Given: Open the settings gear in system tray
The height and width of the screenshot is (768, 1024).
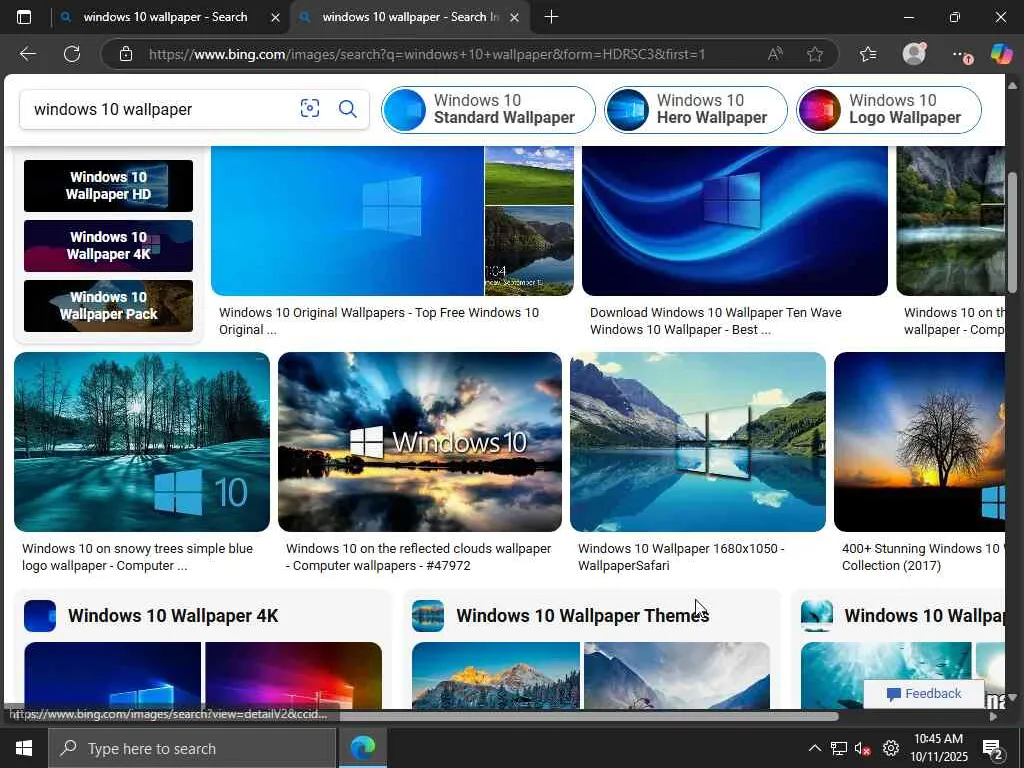Looking at the screenshot, I should [890, 748].
